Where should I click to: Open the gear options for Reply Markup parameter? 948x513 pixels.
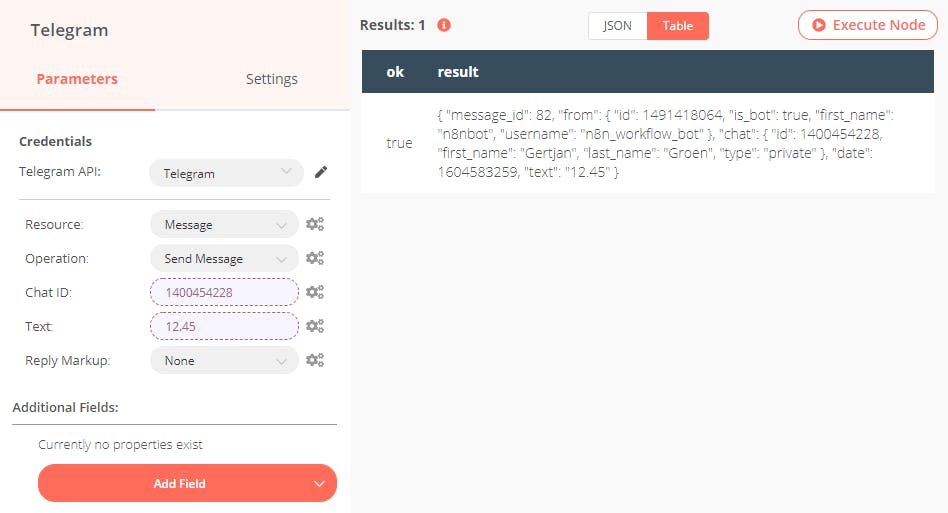pyautogui.click(x=314, y=360)
